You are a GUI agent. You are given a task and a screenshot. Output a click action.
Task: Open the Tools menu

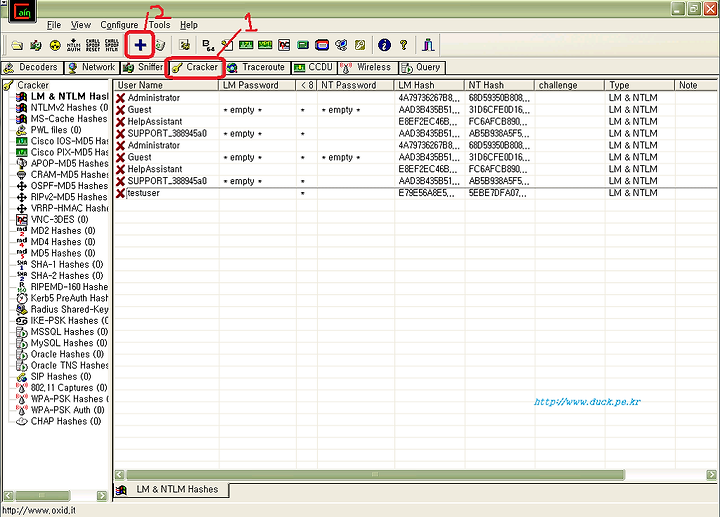tap(159, 25)
